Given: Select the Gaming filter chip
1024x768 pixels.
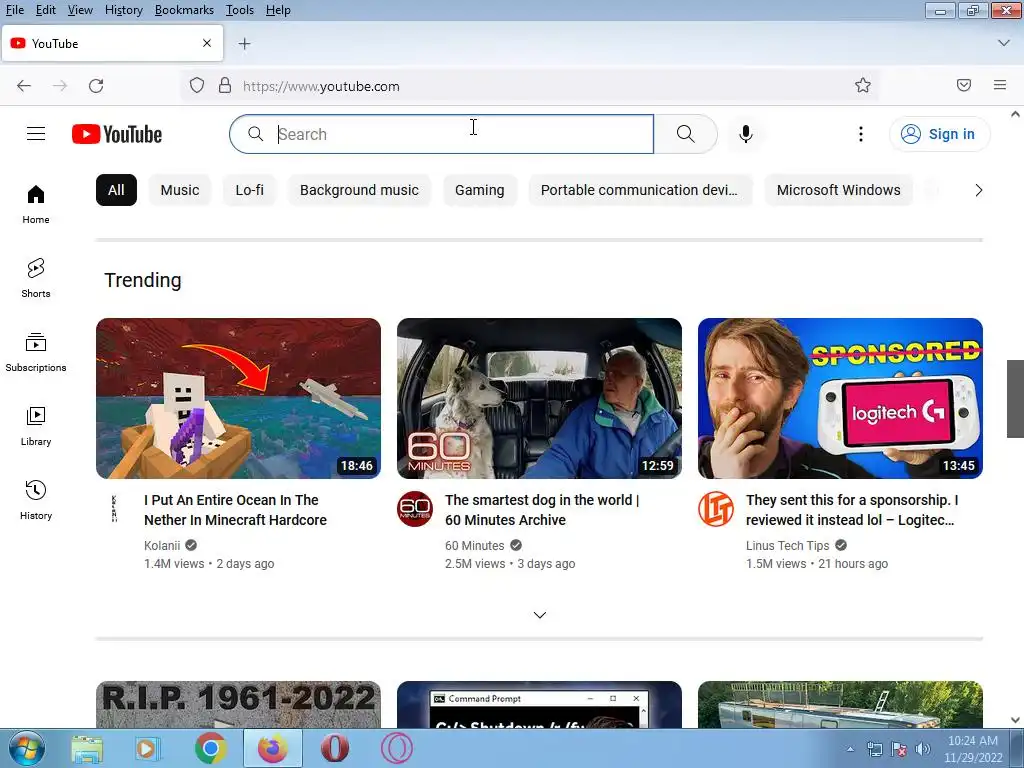Looking at the screenshot, I should pos(479,190).
